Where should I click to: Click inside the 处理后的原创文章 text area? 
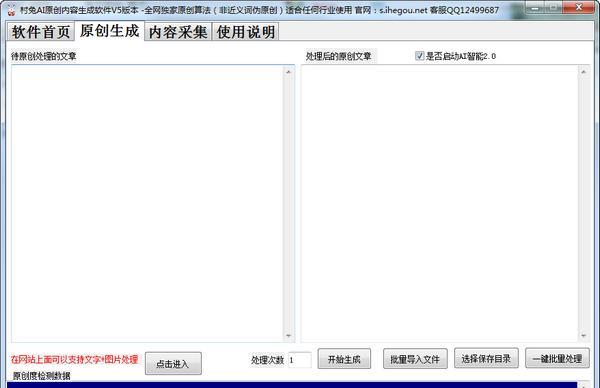click(x=439, y=204)
